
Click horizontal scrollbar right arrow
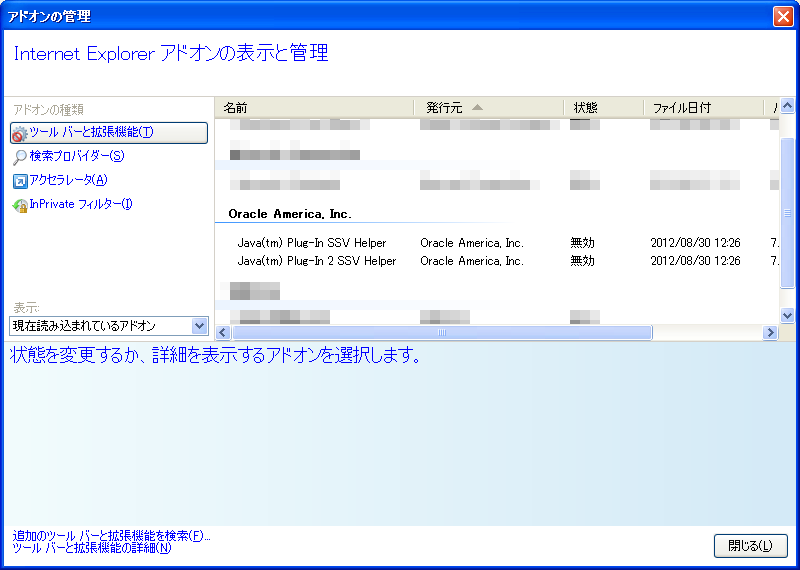[x=770, y=333]
